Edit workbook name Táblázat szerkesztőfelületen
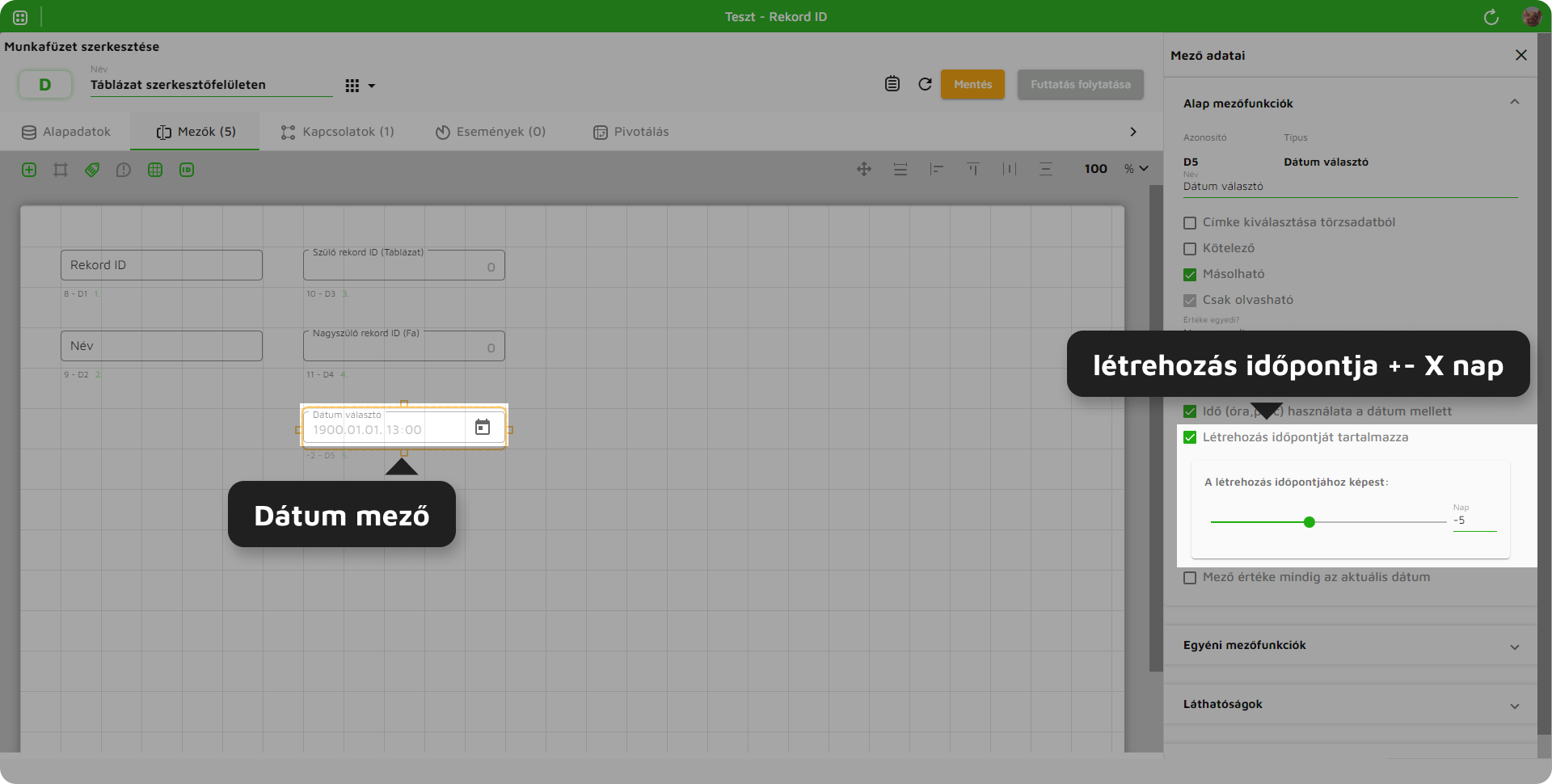1552x784 pixels. [x=211, y=85]
